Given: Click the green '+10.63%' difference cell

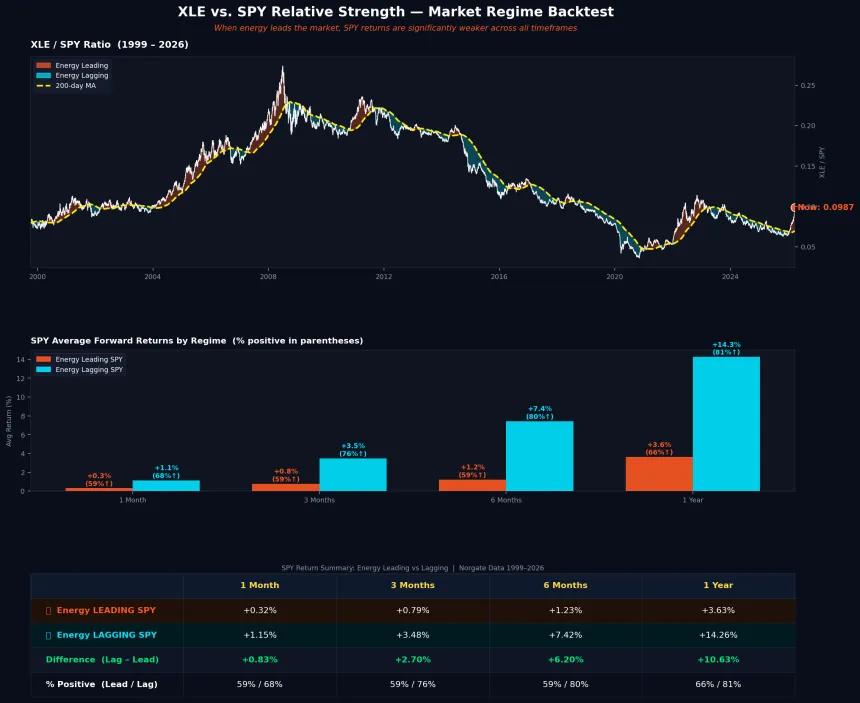Looking at the screenshot, I should tap(718, 660).
